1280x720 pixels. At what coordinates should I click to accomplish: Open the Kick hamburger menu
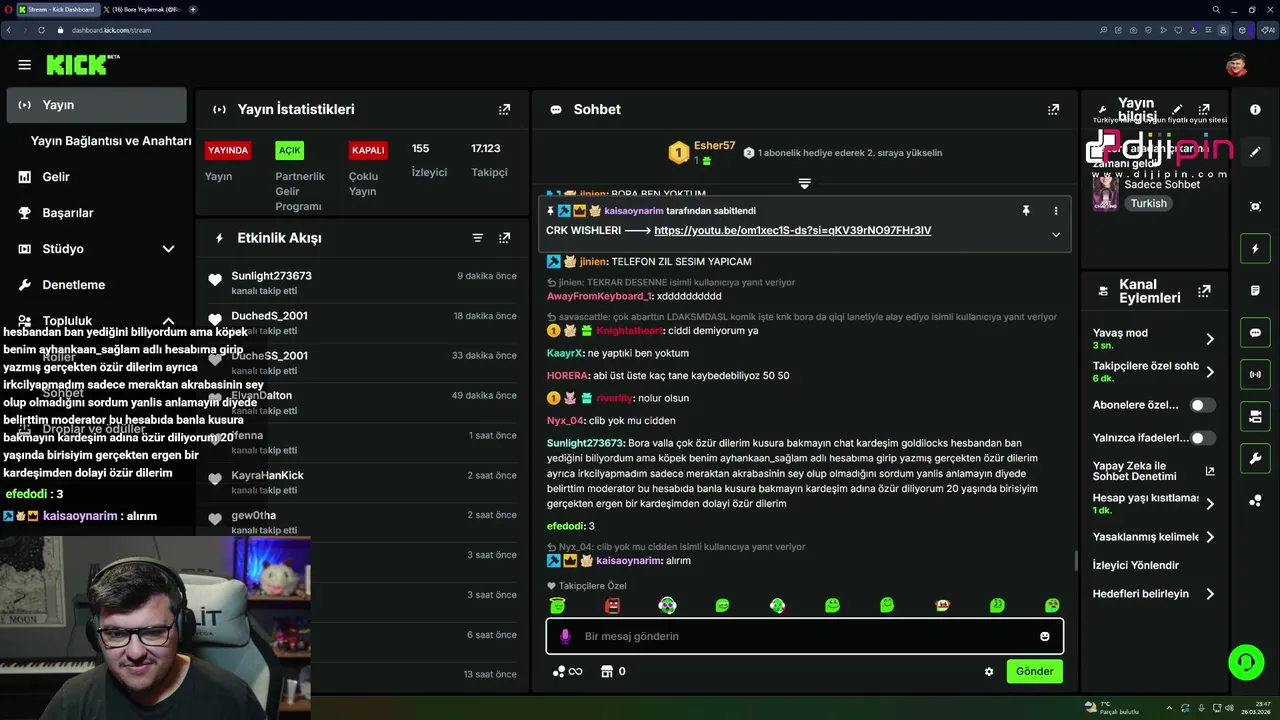pos(24,65)
